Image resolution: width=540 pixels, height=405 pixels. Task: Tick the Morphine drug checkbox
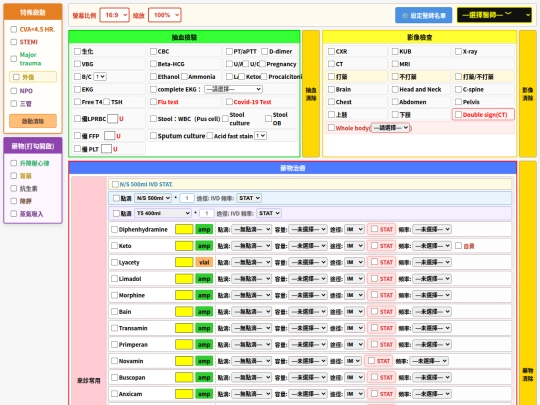point(114,295)
